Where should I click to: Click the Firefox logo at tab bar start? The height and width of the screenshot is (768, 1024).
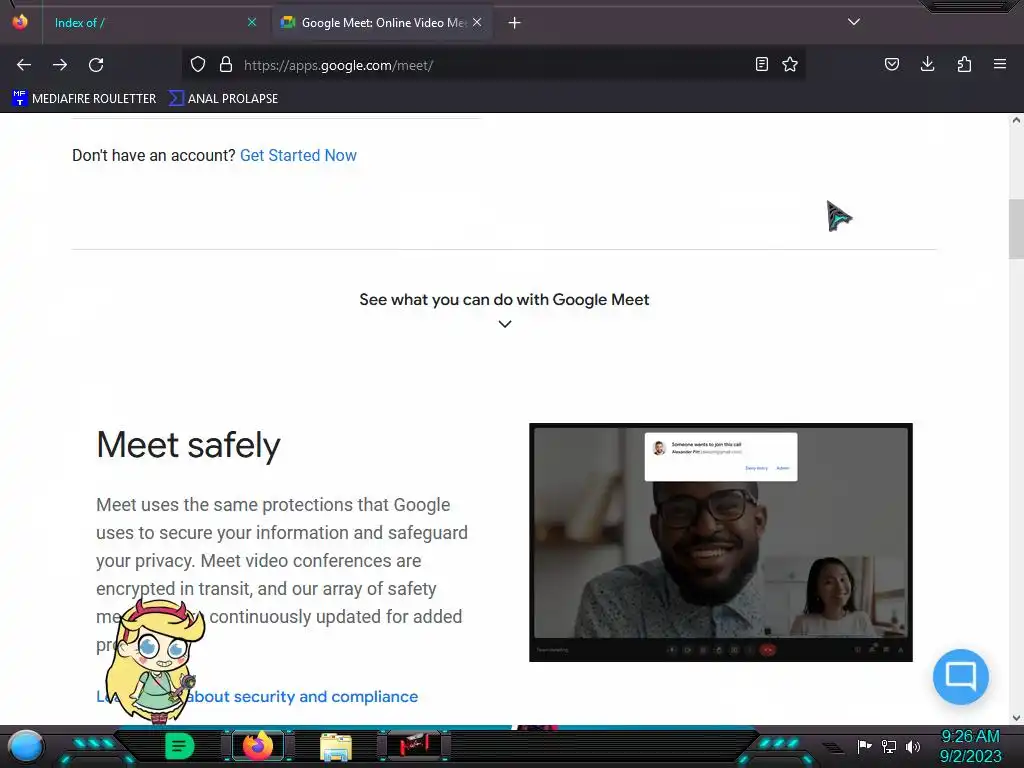pos(20,22)
